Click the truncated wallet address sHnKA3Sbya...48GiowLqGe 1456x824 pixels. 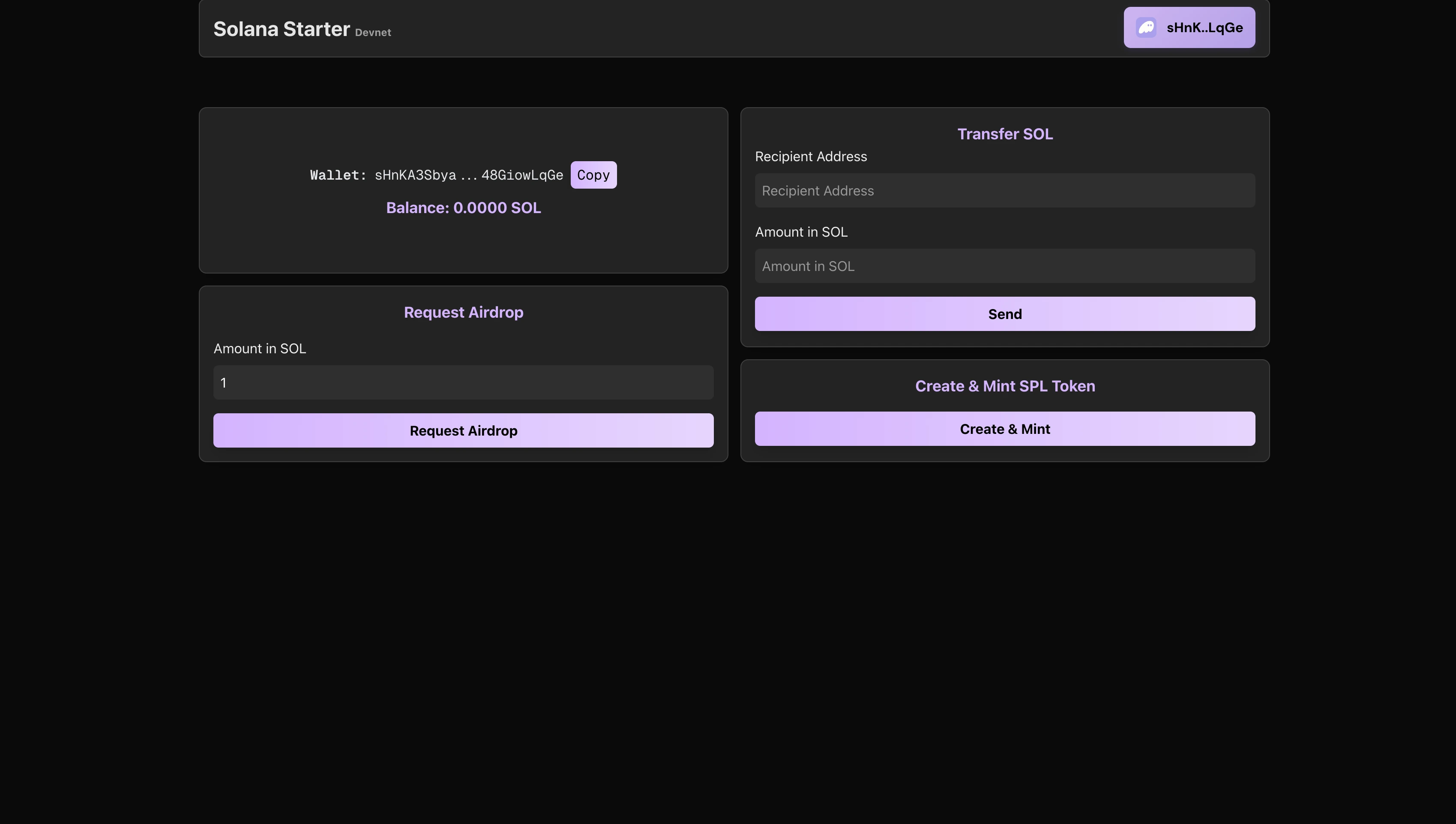click(x=468, y=175)
